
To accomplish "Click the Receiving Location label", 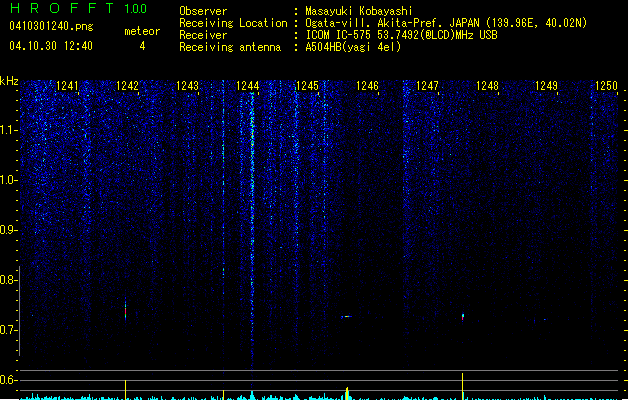I will point(233,23).
